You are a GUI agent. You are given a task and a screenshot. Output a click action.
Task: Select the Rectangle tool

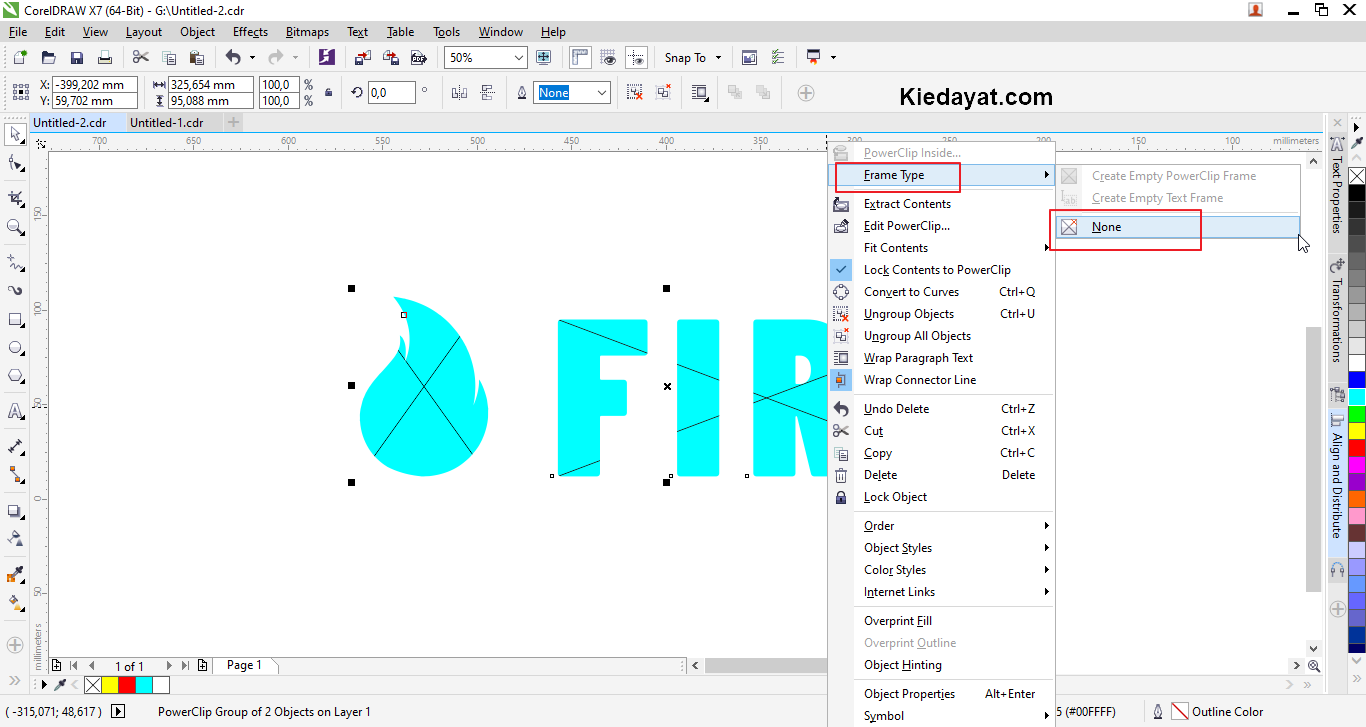[15, 319]
